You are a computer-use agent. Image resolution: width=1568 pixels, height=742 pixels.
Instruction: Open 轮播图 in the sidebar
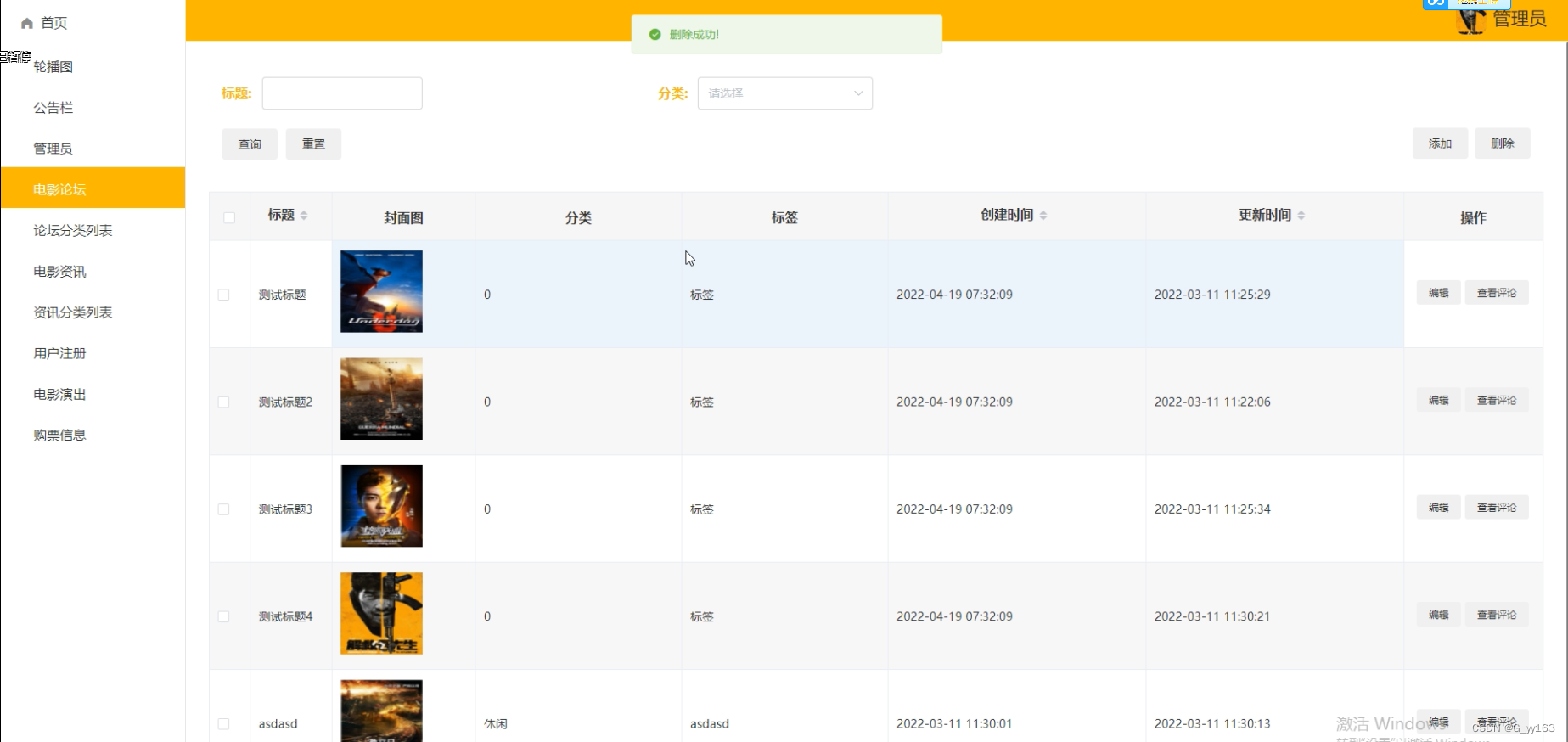pos(93,67)
